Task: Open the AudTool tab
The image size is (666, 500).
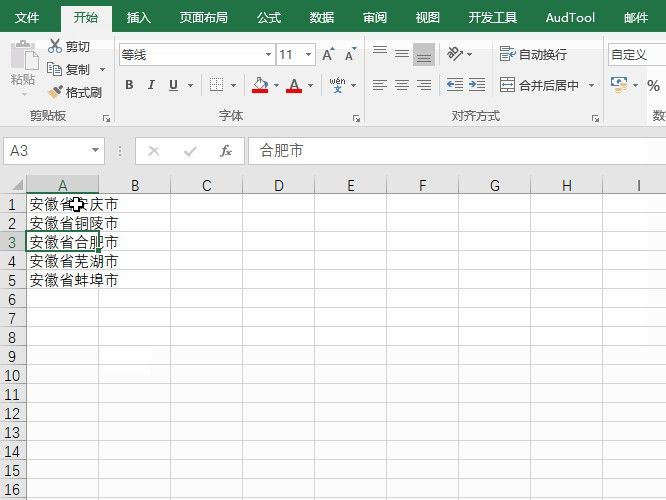Action: [570, 17]
